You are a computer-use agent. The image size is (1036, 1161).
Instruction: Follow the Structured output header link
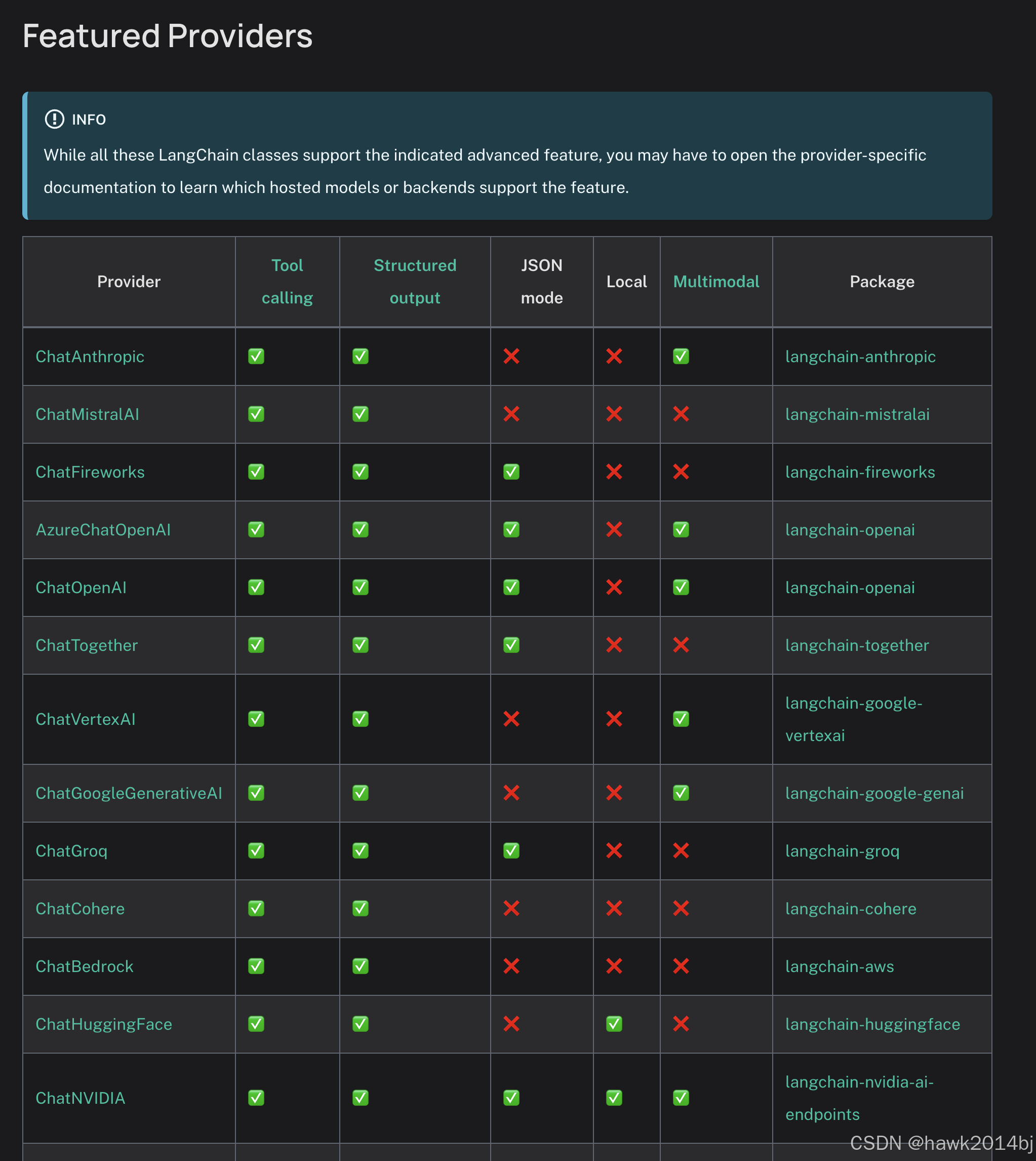(415, 281)
